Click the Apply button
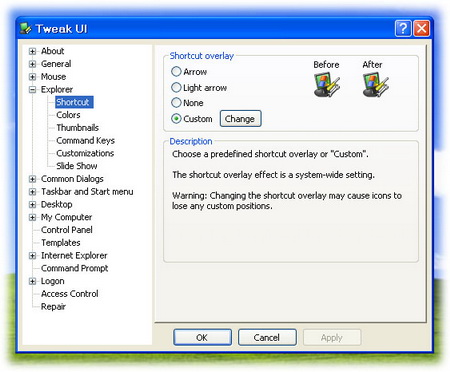Screen dimensions: 450x372 [x=332, y=337]
